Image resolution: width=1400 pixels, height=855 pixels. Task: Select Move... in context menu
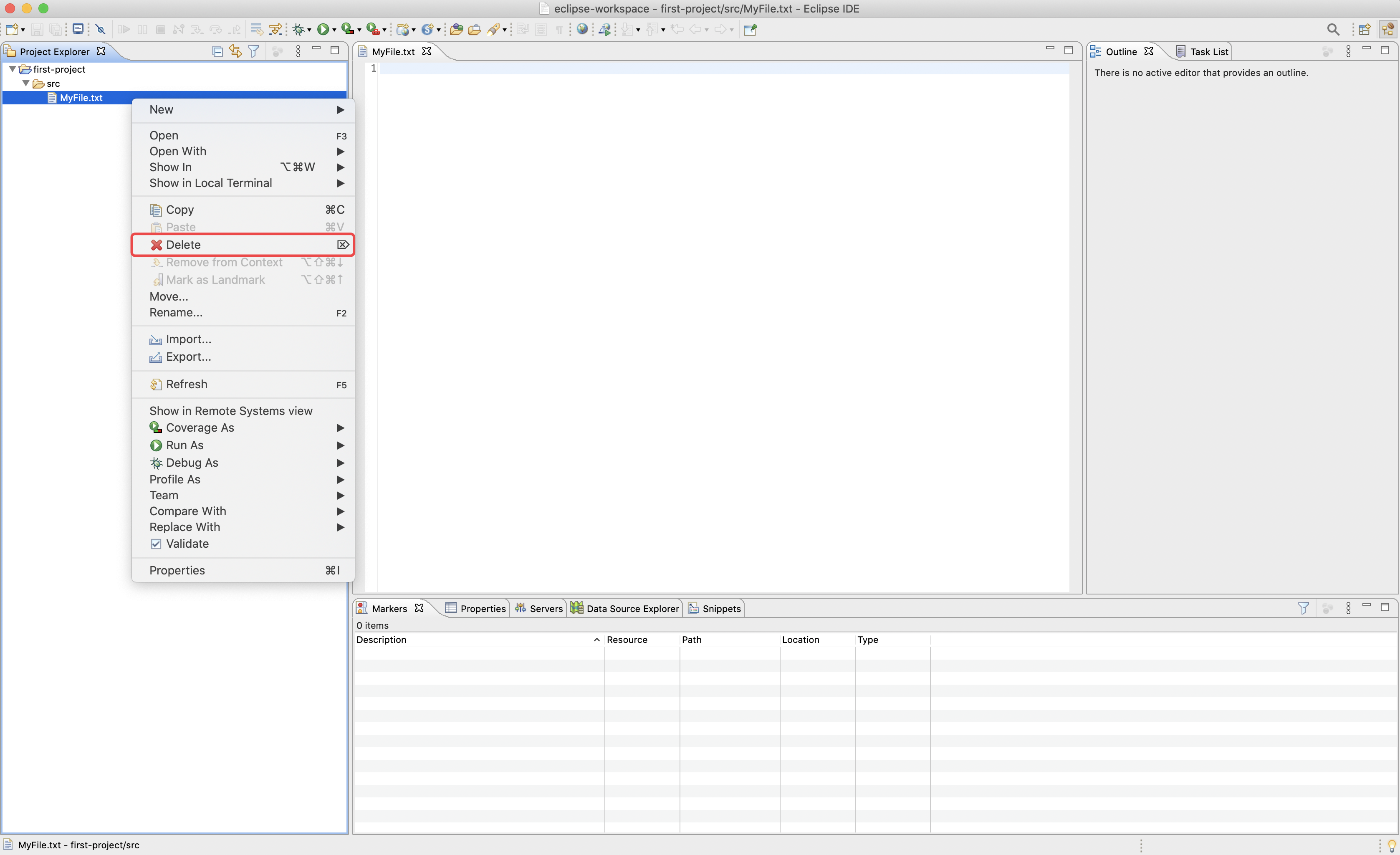[243, 296]
